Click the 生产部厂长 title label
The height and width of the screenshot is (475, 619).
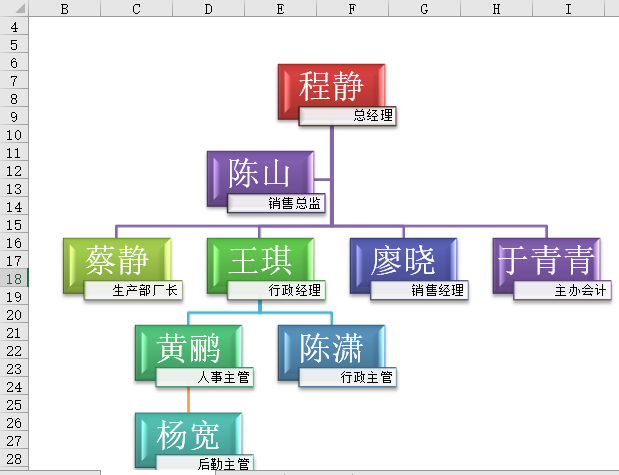[x=133, y=291]
